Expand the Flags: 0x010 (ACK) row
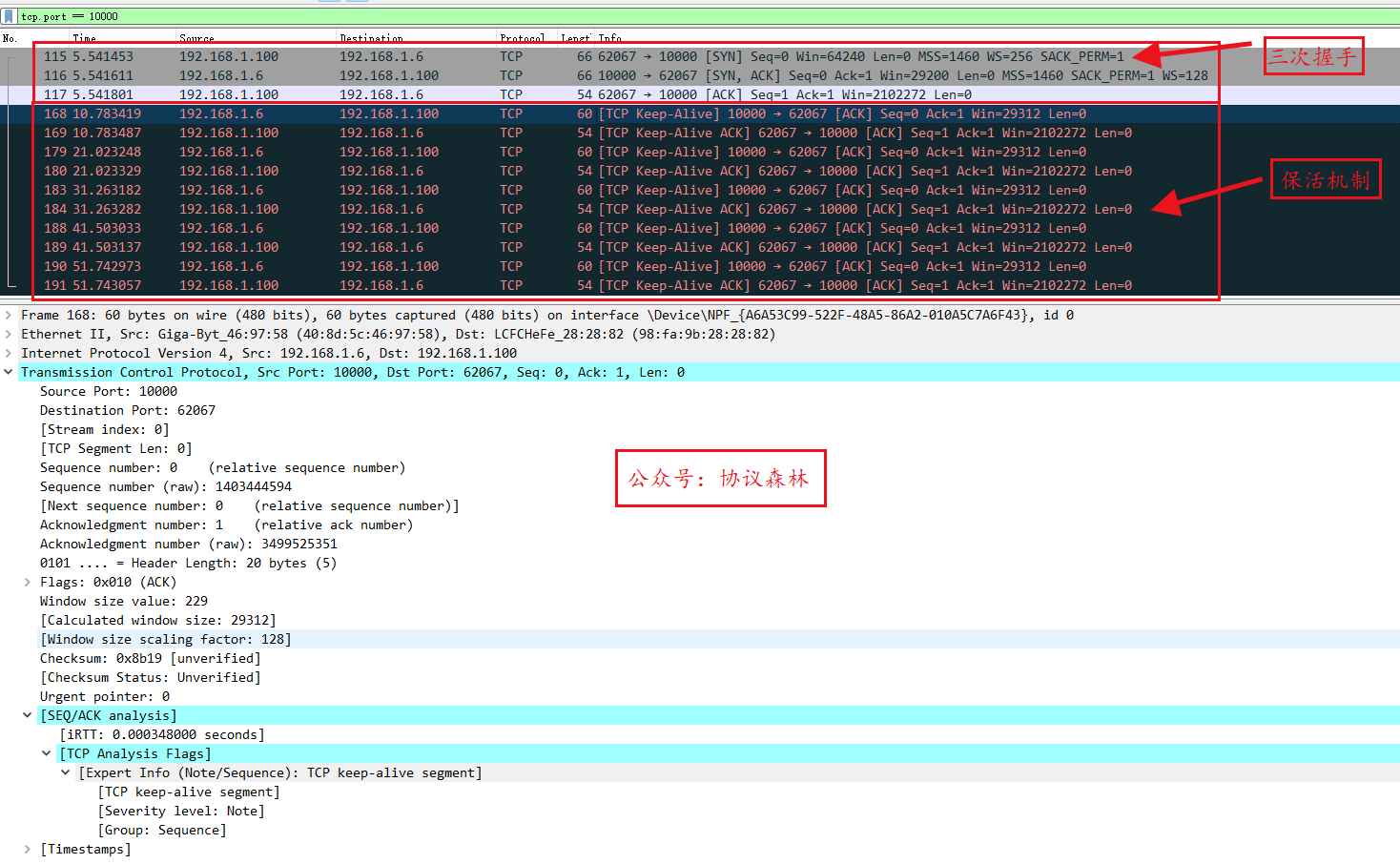Viewport: 1400px width, 864px height. click(28, 582)
